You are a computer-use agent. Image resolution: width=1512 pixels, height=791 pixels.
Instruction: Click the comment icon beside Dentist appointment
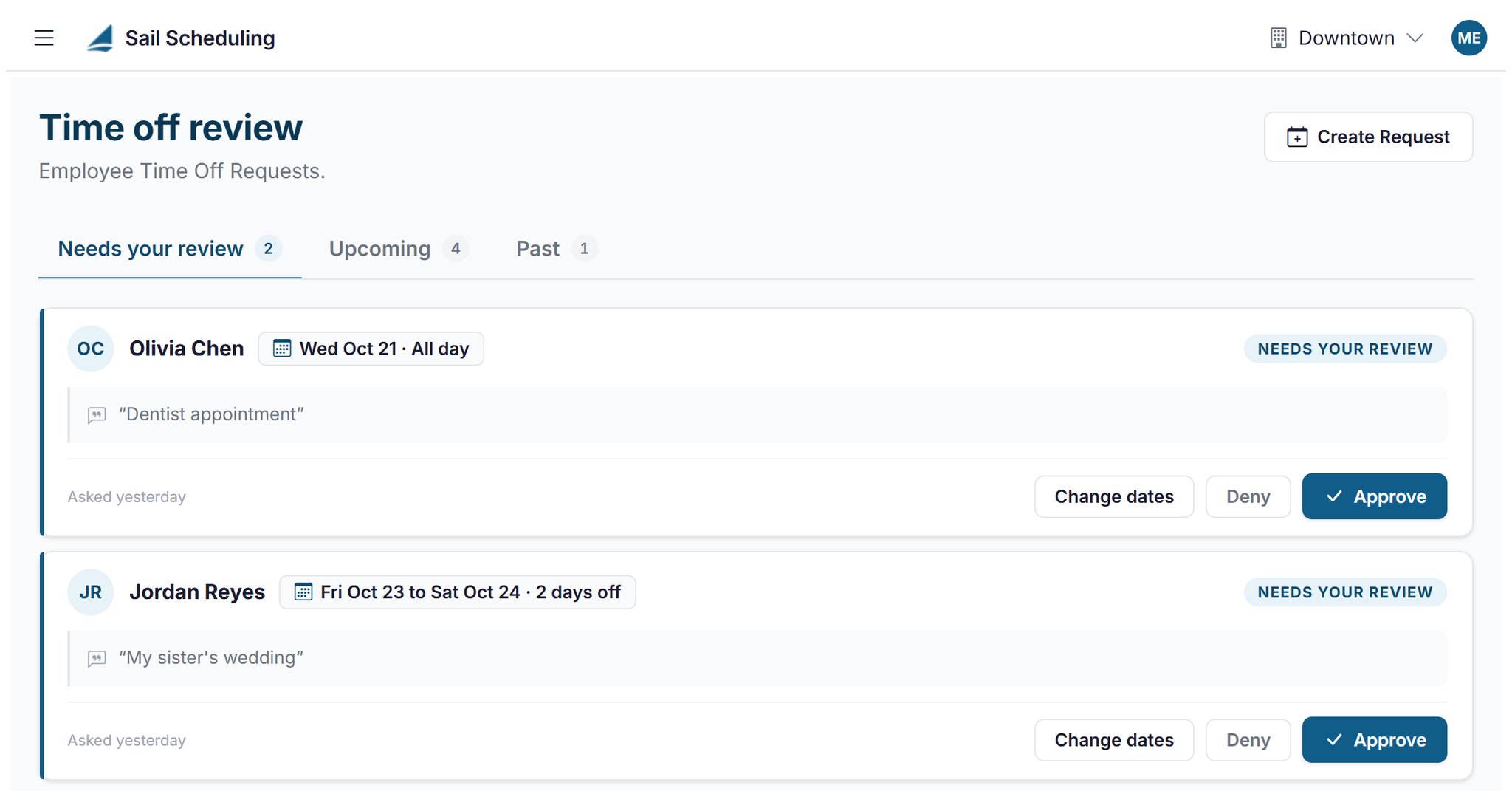[x=97, y=415]
